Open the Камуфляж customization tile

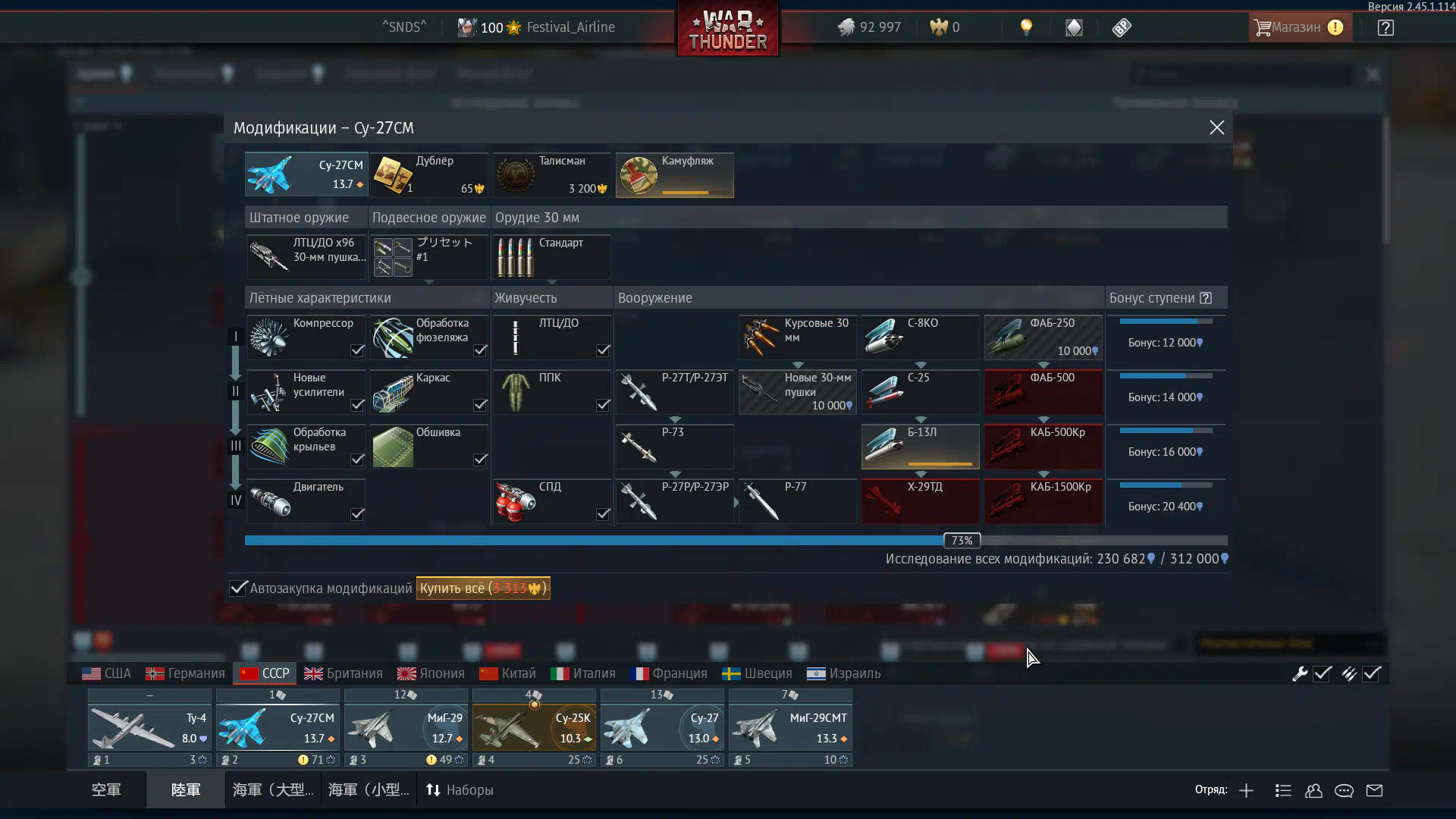675,174
